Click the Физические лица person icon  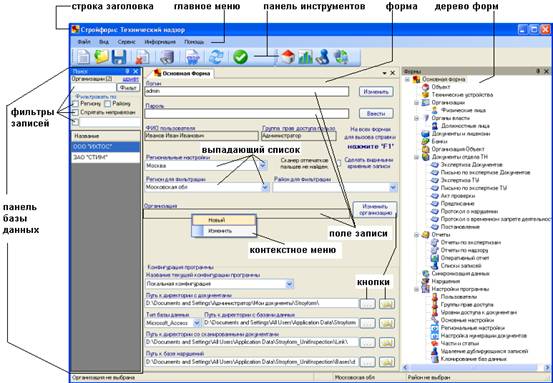pyautogui.click(x=435, y=110)
